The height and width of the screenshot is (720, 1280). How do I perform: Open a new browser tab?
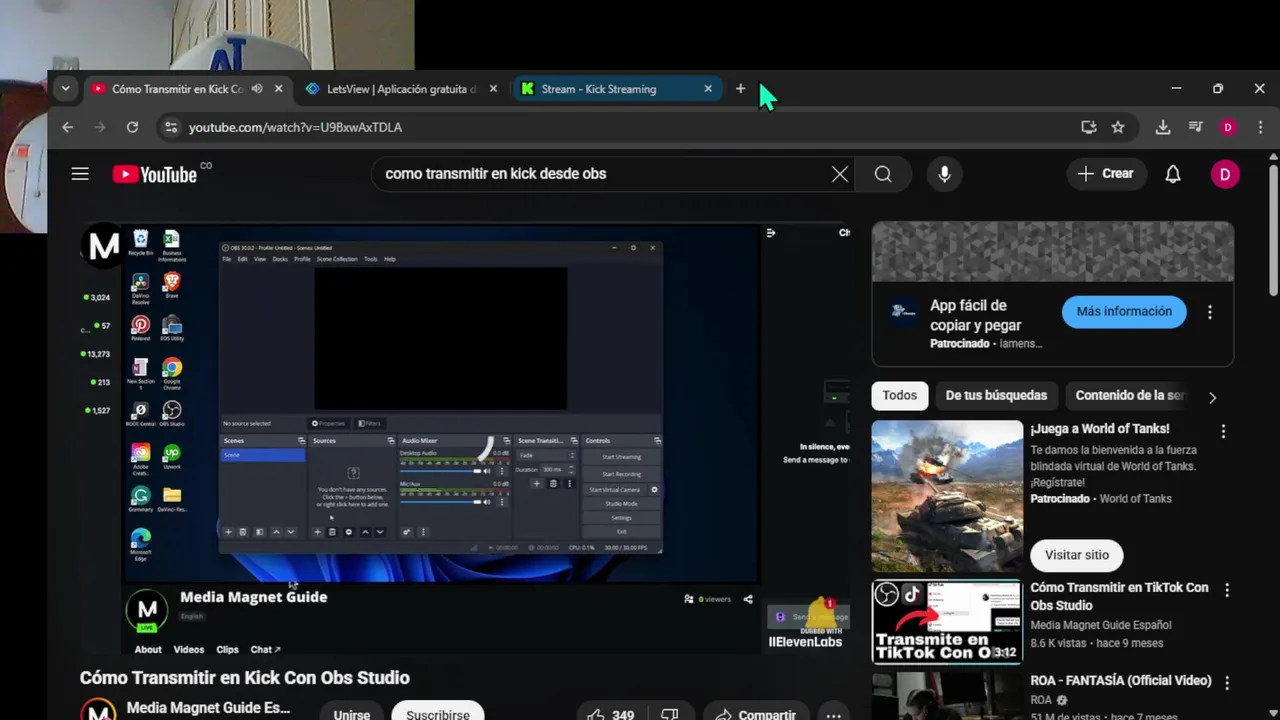[x=740, y=89]
